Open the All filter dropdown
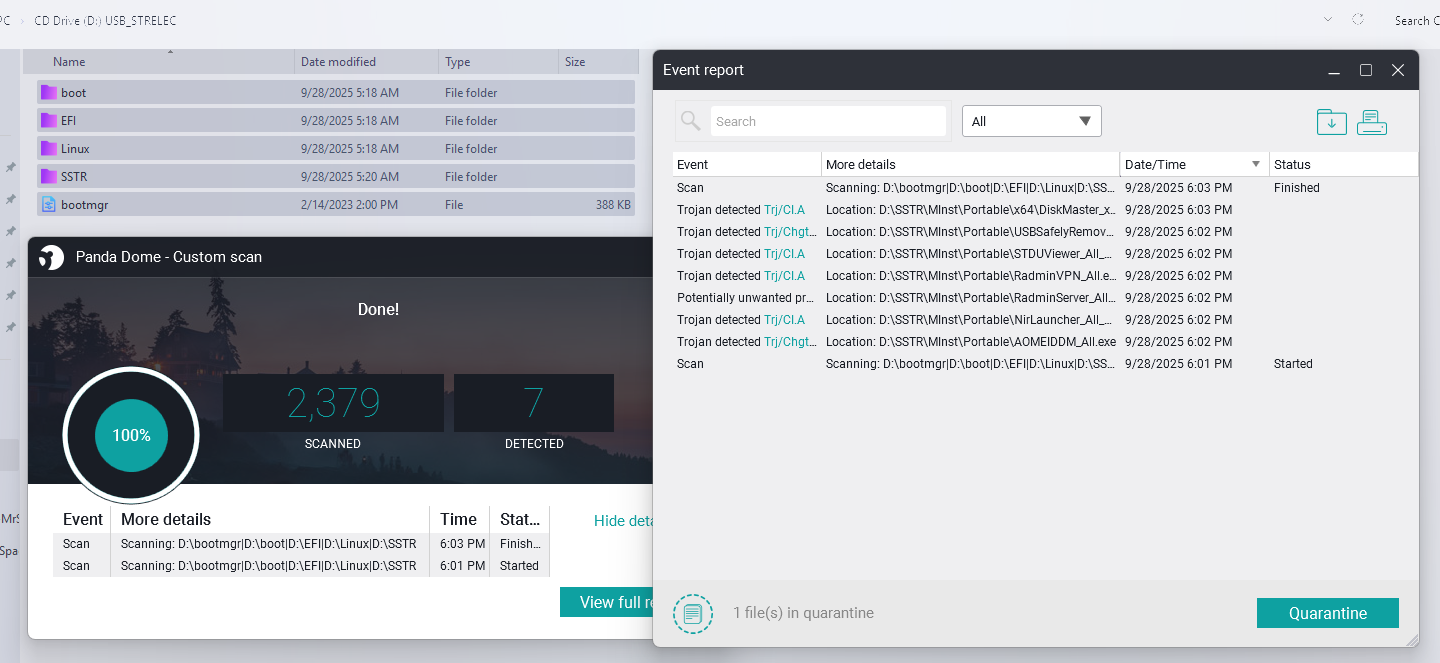The width and height of the screenshot is (1440, 663). [1031, 121]
